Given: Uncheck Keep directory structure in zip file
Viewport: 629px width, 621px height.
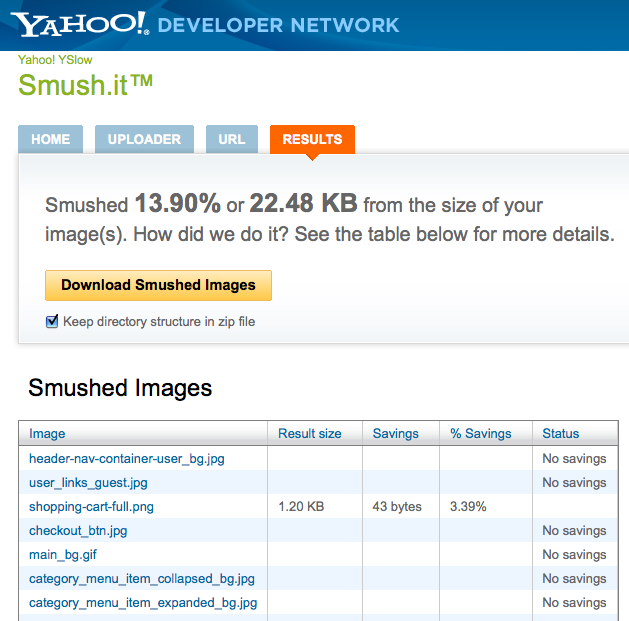Looking at the screenshot, I should [x=52, y=321].
